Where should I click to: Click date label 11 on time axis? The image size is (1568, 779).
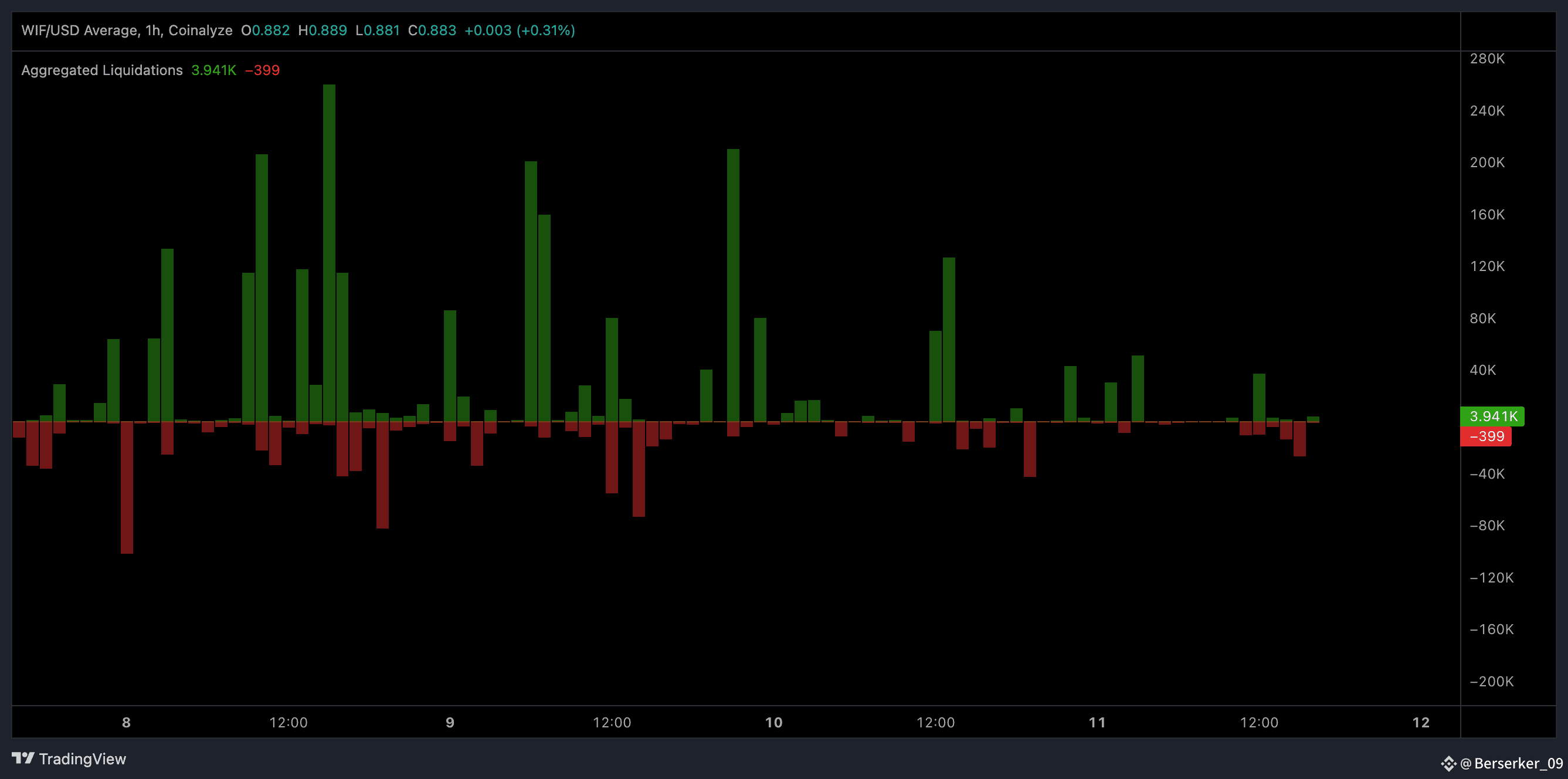coord(1097,722)
